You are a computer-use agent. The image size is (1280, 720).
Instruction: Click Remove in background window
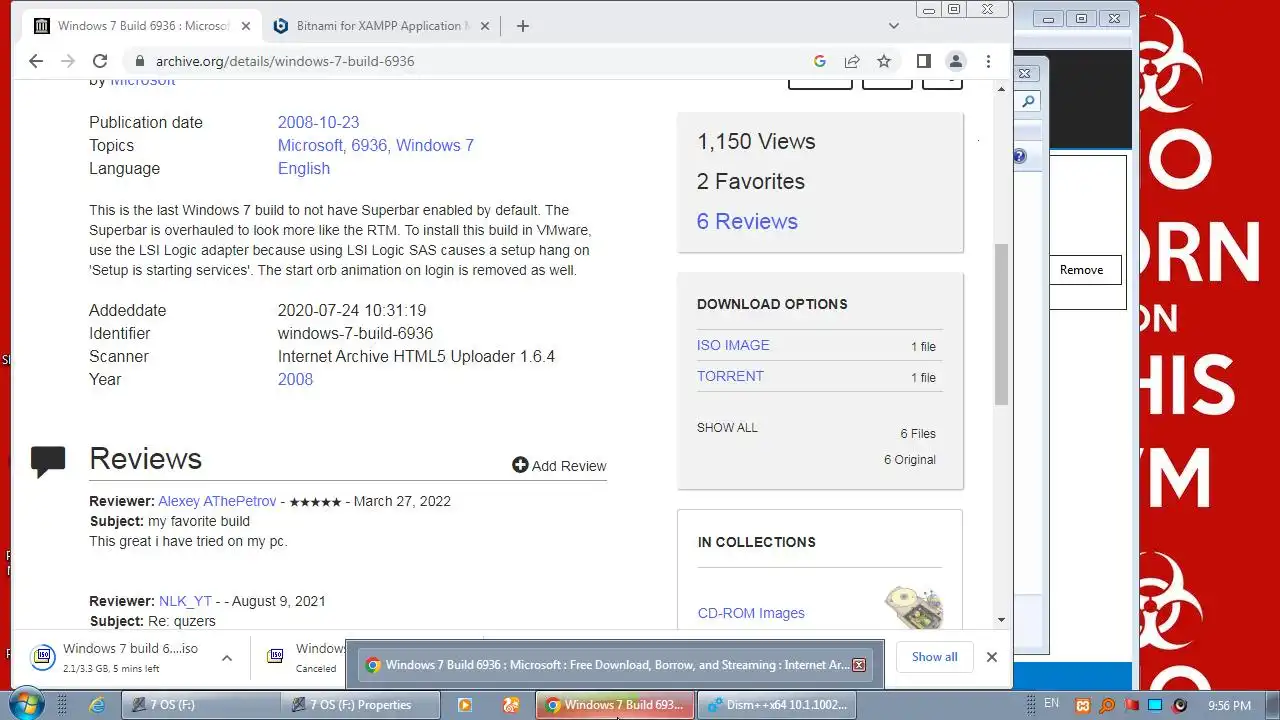1081,270
